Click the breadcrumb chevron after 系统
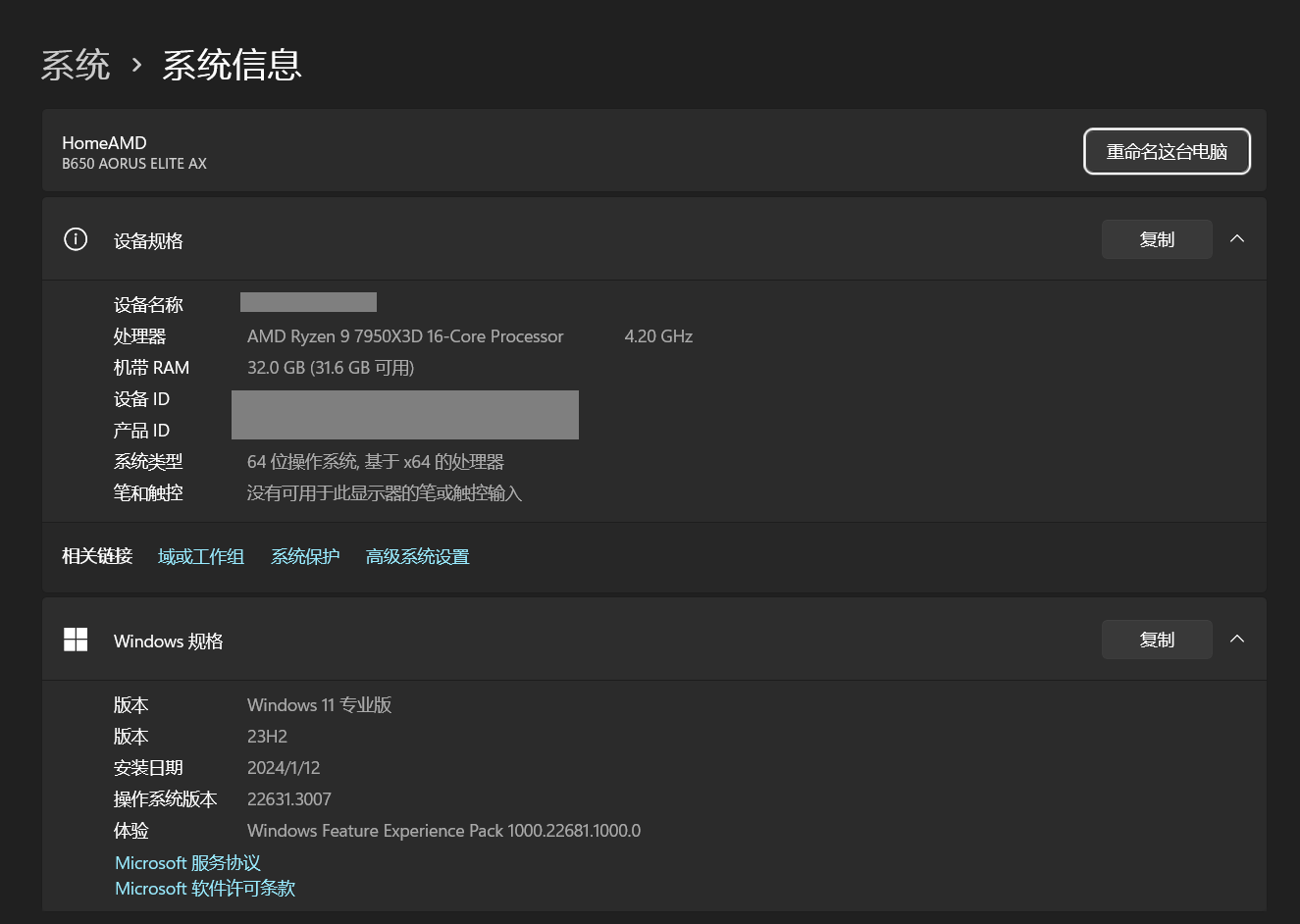This screenshot has width=1300, height=924. [136, 66]
